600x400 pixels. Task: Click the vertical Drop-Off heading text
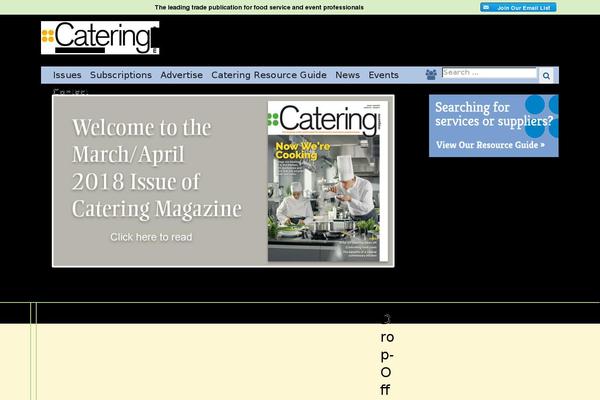point(386,355)
